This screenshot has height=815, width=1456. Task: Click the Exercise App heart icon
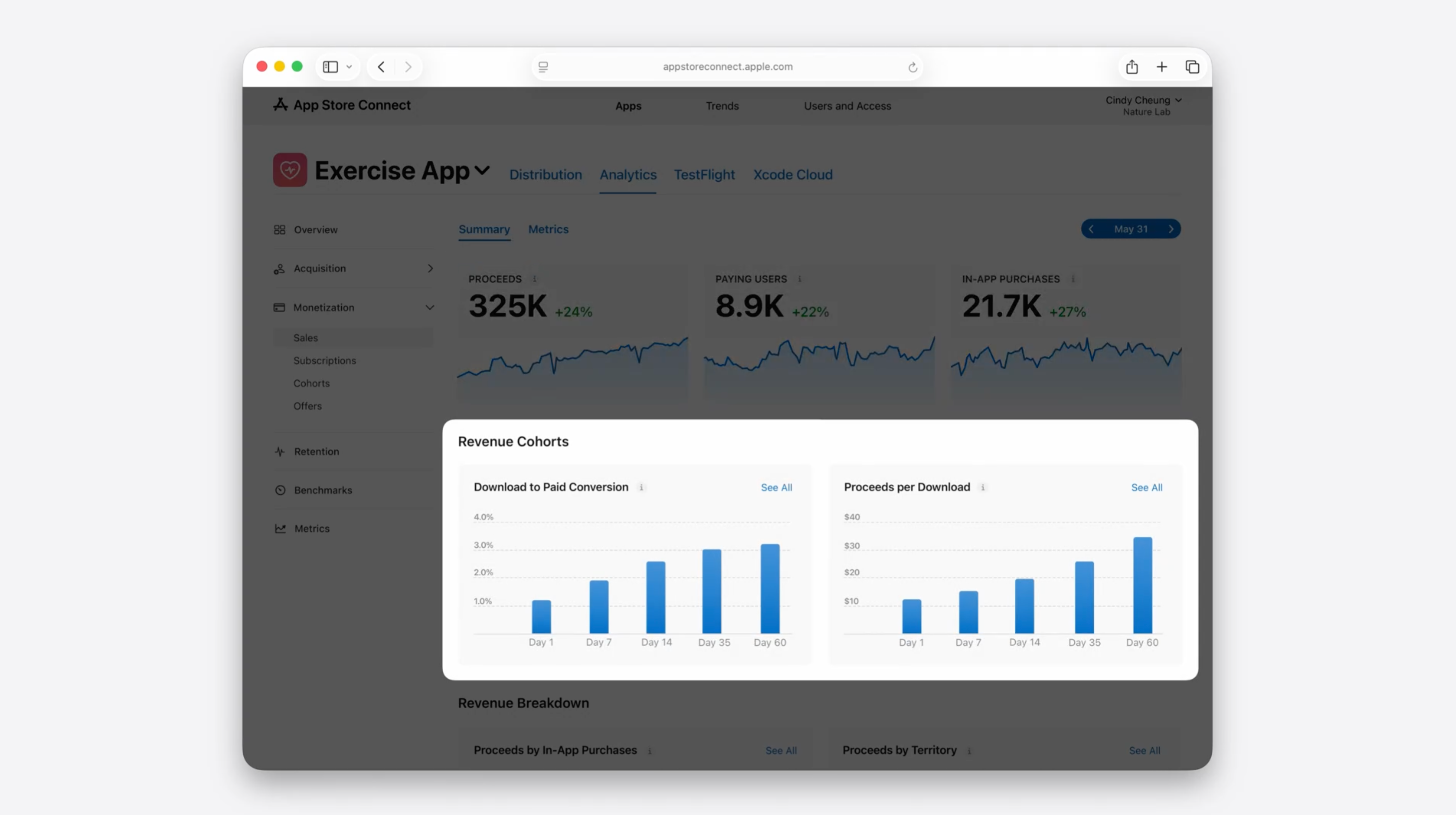[290, 170]
